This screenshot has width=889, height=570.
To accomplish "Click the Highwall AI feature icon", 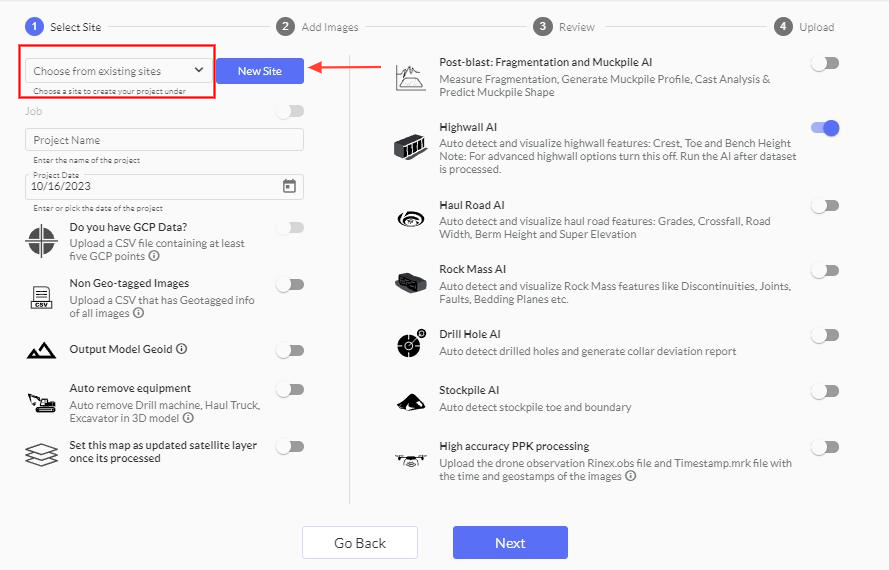I will [411, 147].
